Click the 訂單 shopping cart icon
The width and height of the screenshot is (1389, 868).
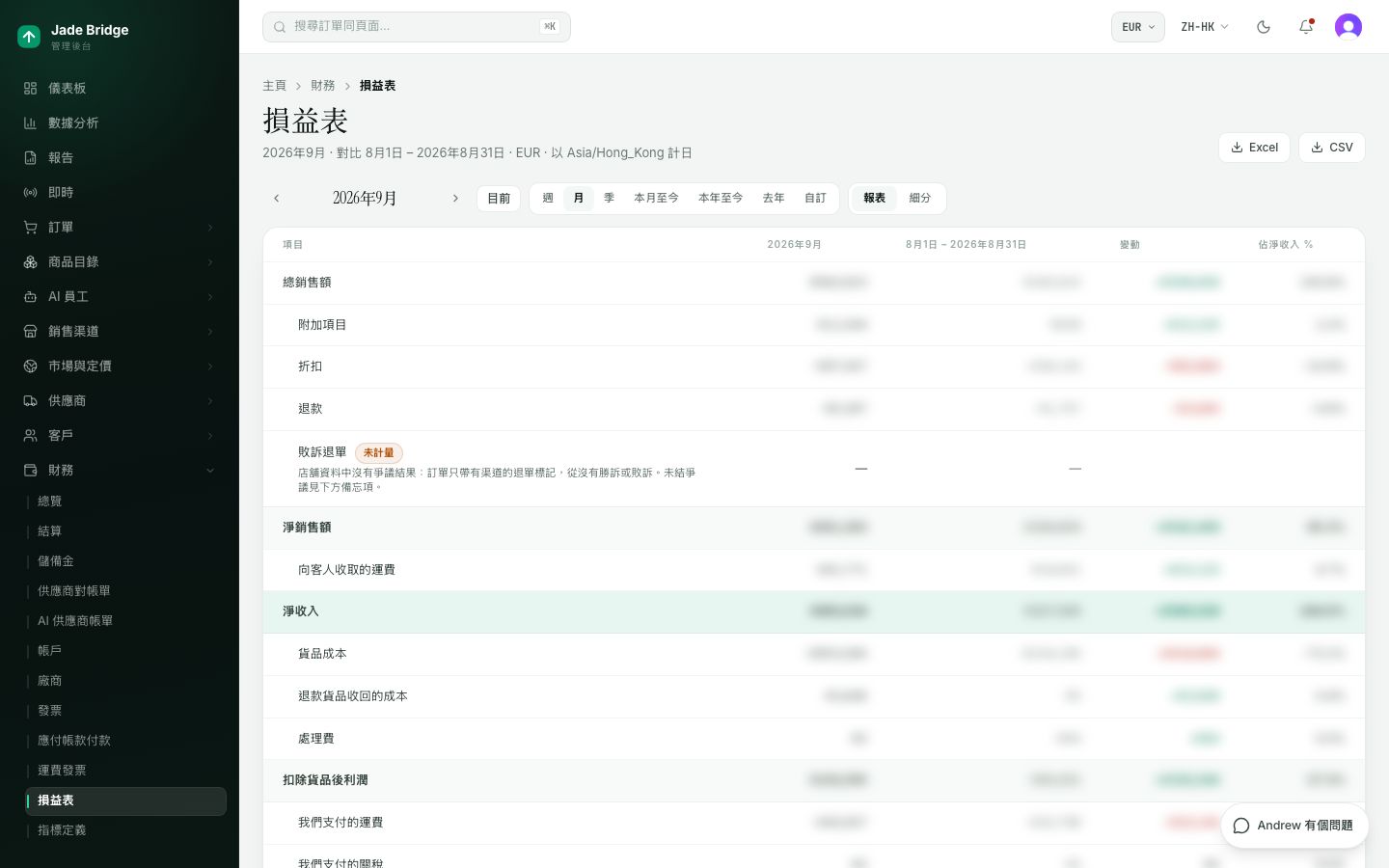click(x=31, y=228)
